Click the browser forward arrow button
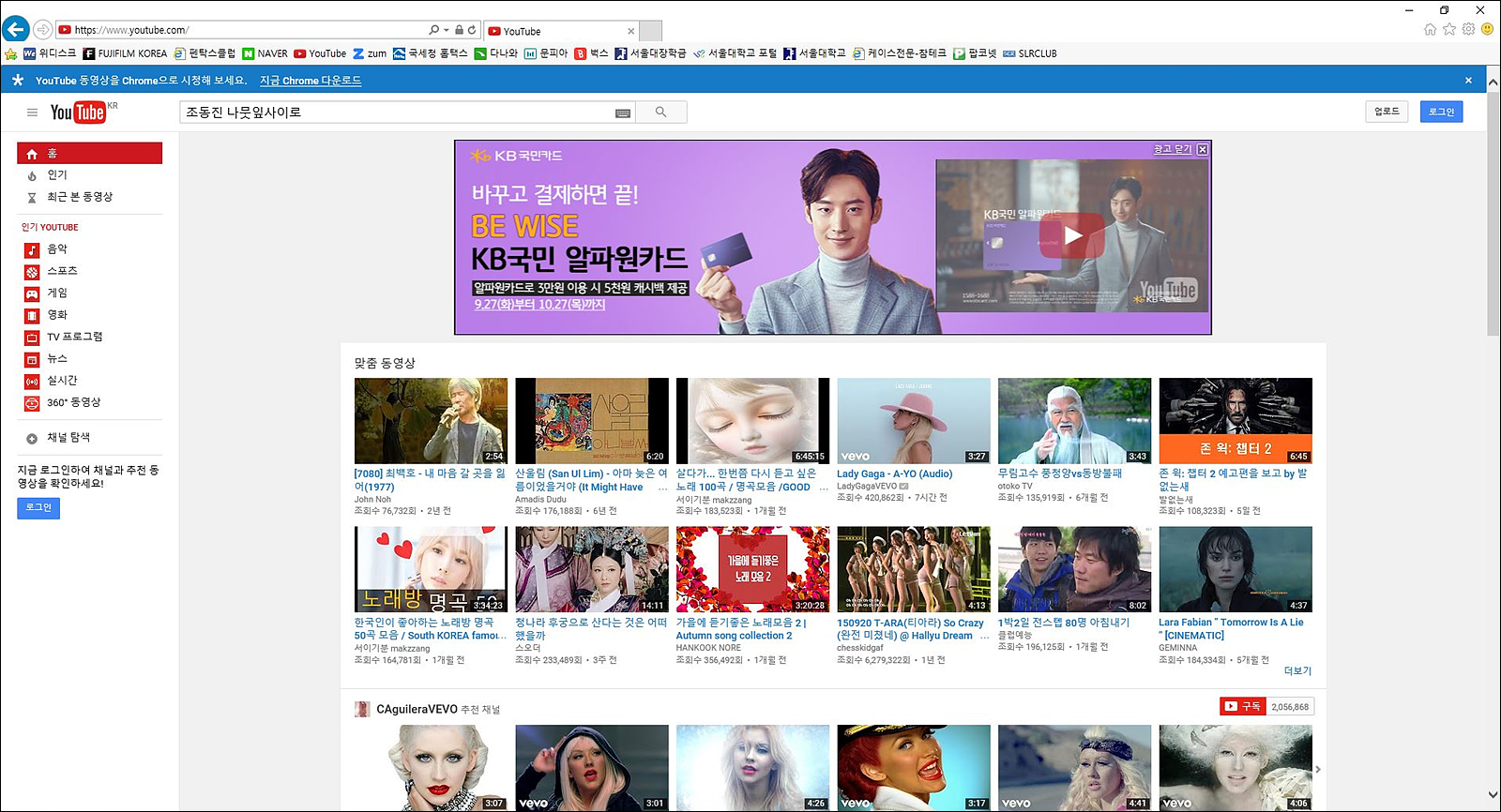Screen dimensions: 1501x812 [x=43, y=30]
